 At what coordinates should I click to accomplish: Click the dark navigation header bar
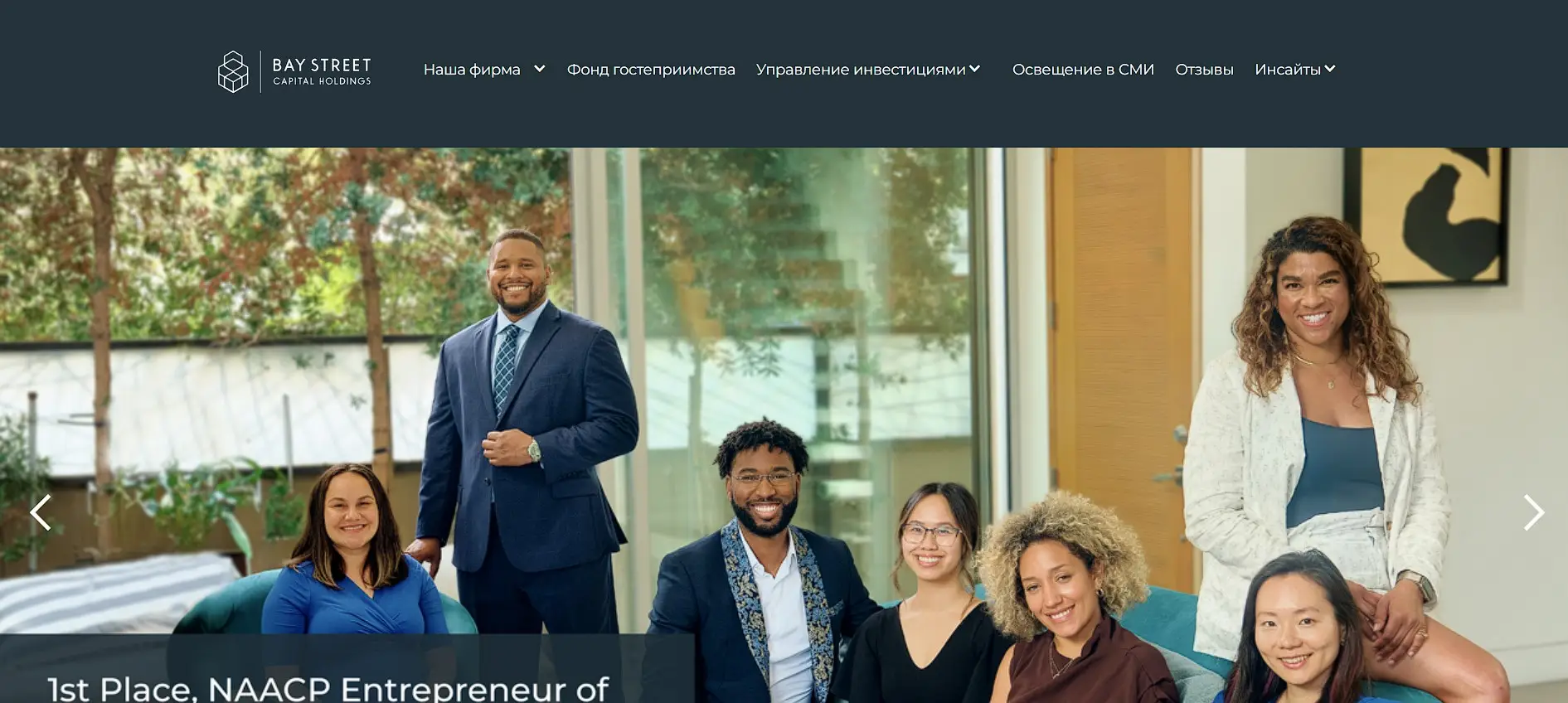tap(784, 74)
